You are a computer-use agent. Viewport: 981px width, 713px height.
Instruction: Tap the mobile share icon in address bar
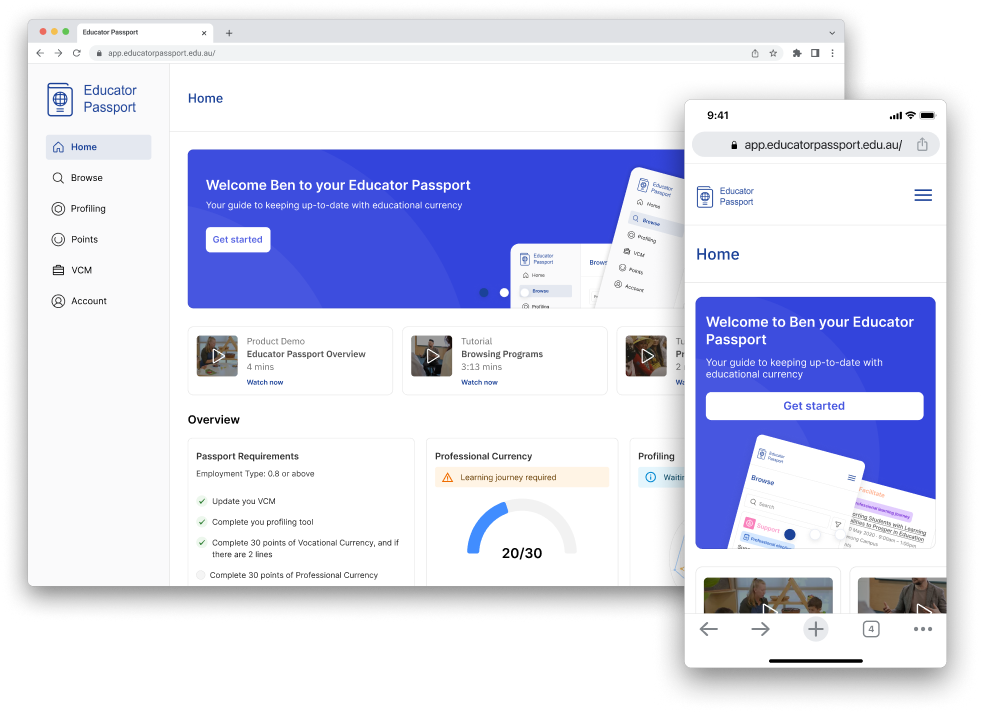pos(922,145)
